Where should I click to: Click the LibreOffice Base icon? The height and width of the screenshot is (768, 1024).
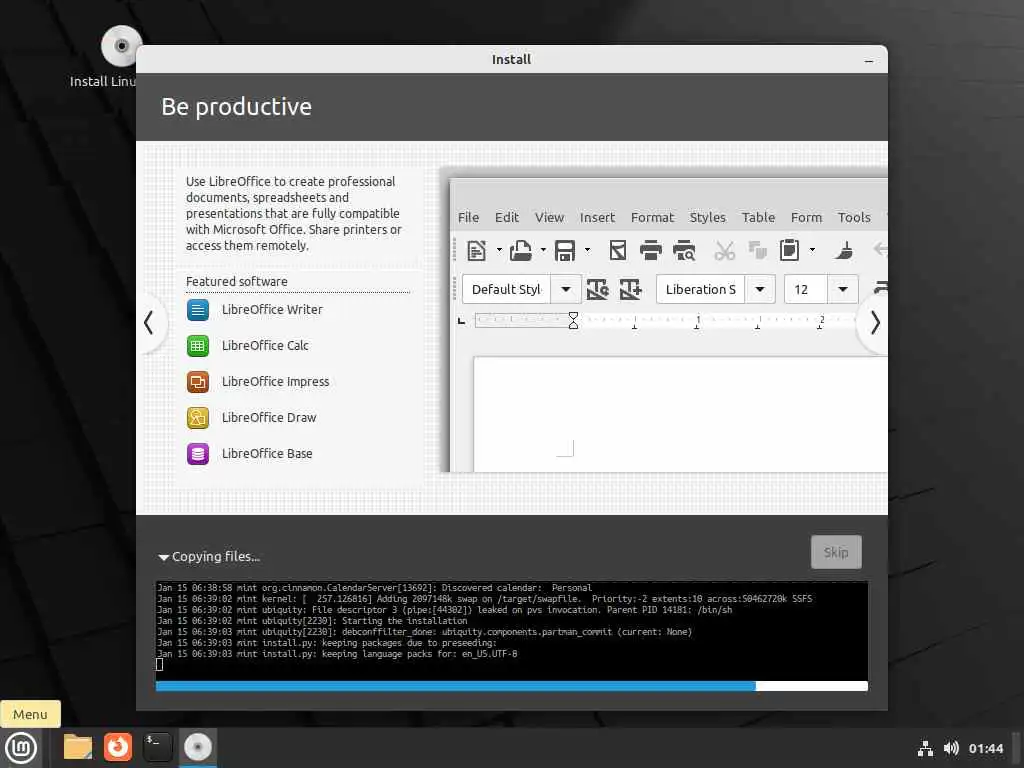pos(198,453)
